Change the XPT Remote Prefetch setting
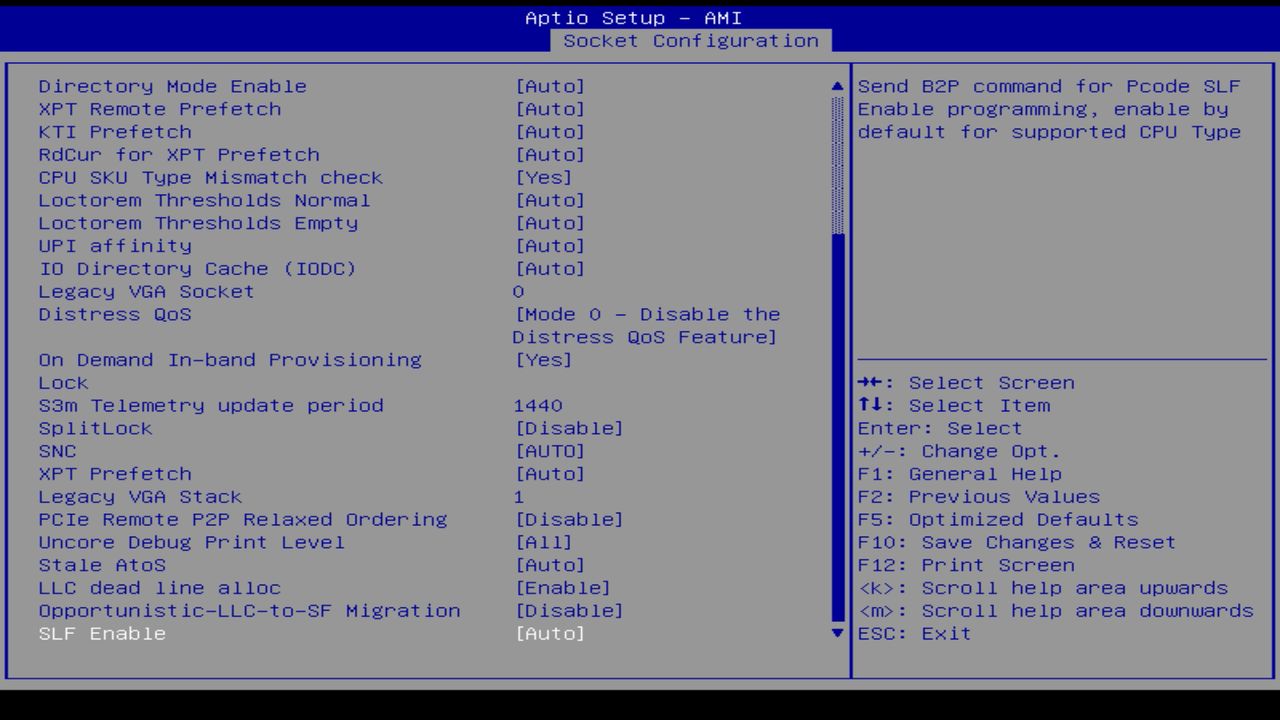The width and height of the screenshot is (1280, 720). click(x=551, y=109)
